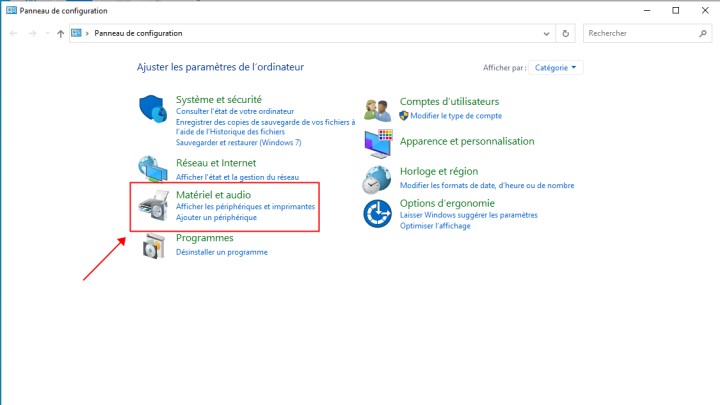Click Afficher l'état et la gestion du réseau
This screenshot has height=405, width=720.
coord(237,177)
